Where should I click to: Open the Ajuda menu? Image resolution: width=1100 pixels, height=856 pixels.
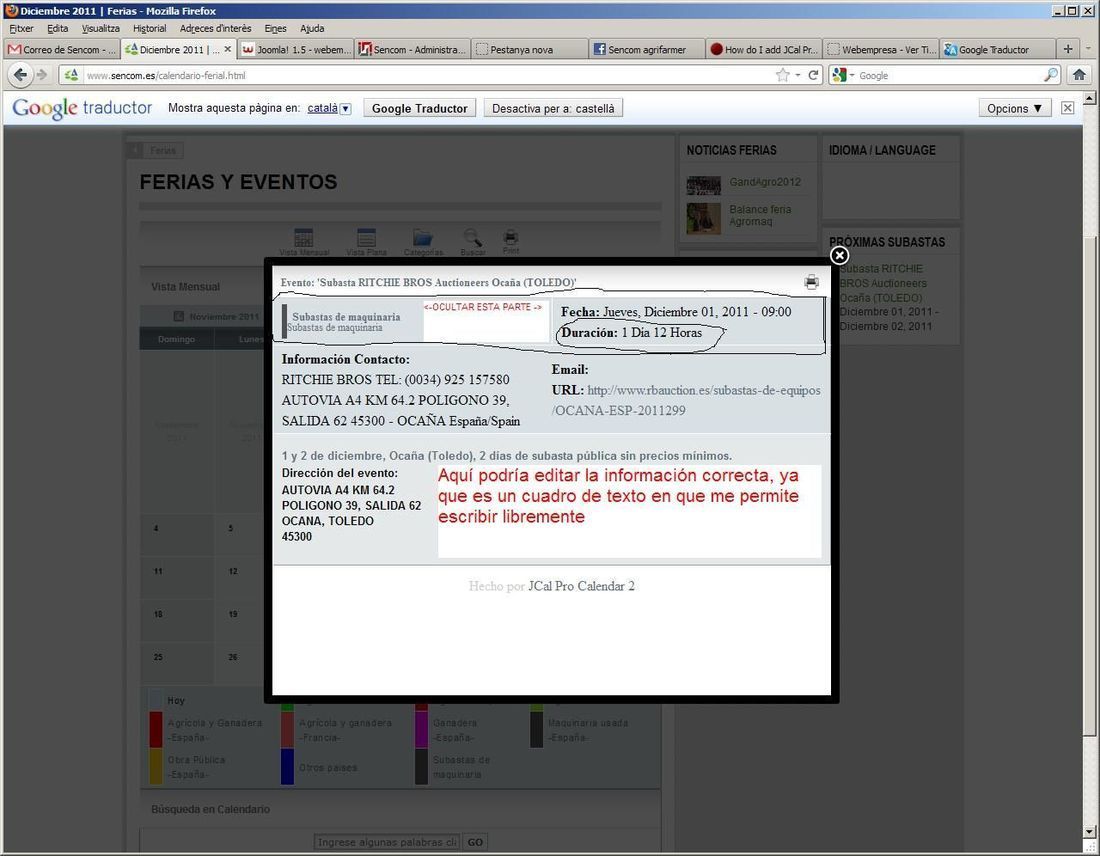coord(312,28)
